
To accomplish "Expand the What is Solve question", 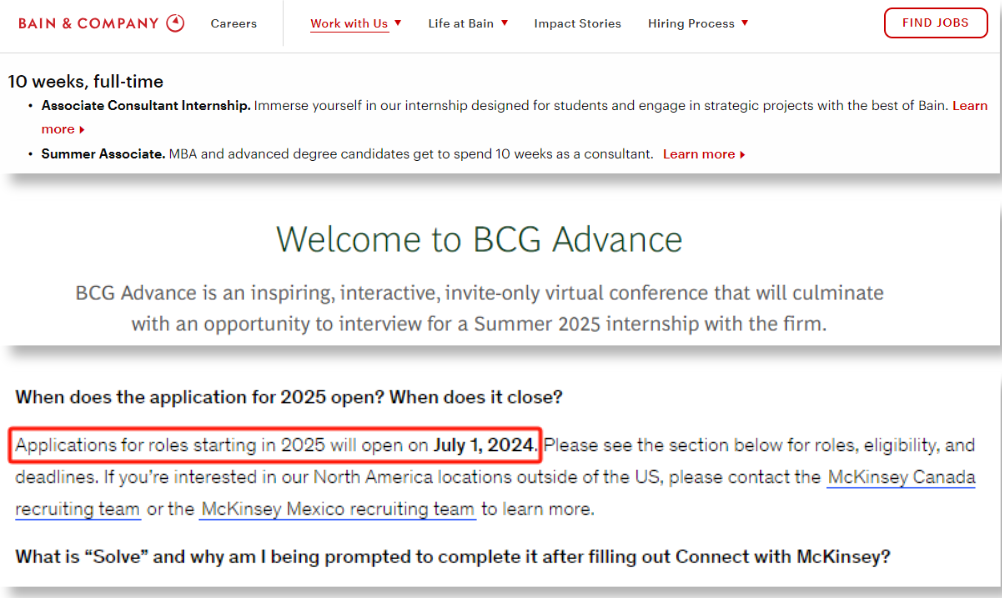I will pos(452,556).
